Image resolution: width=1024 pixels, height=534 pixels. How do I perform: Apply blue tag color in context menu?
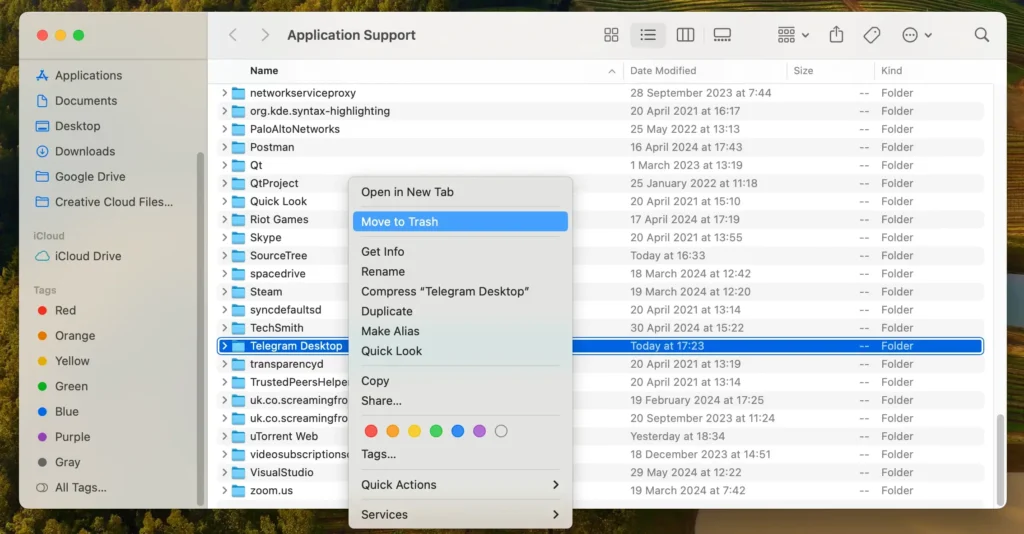458,432
